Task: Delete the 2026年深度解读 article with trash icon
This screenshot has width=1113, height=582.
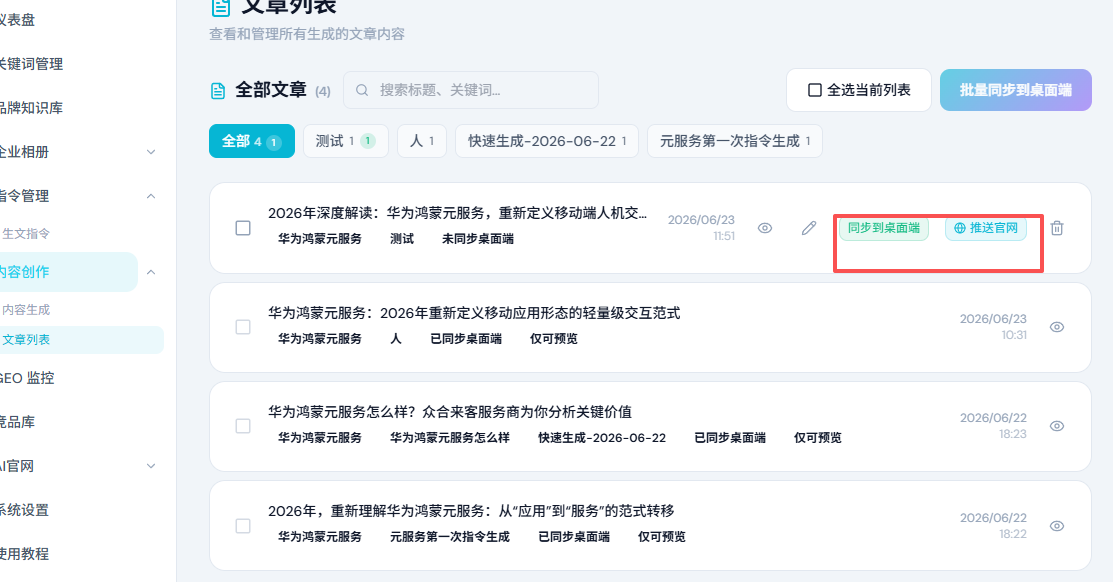Action: click(1057, 228)
